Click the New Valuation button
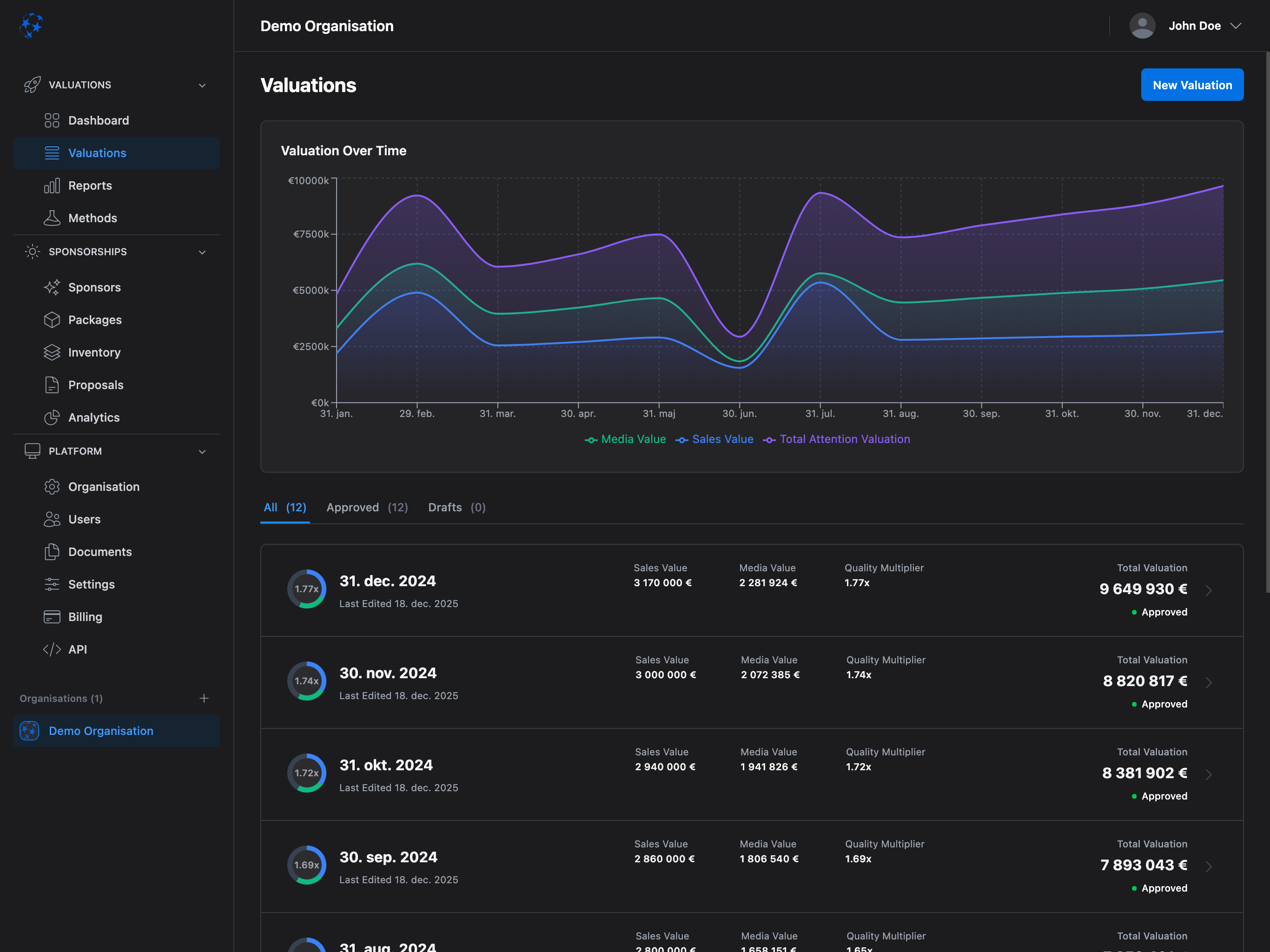 (x=1192, y=85)
